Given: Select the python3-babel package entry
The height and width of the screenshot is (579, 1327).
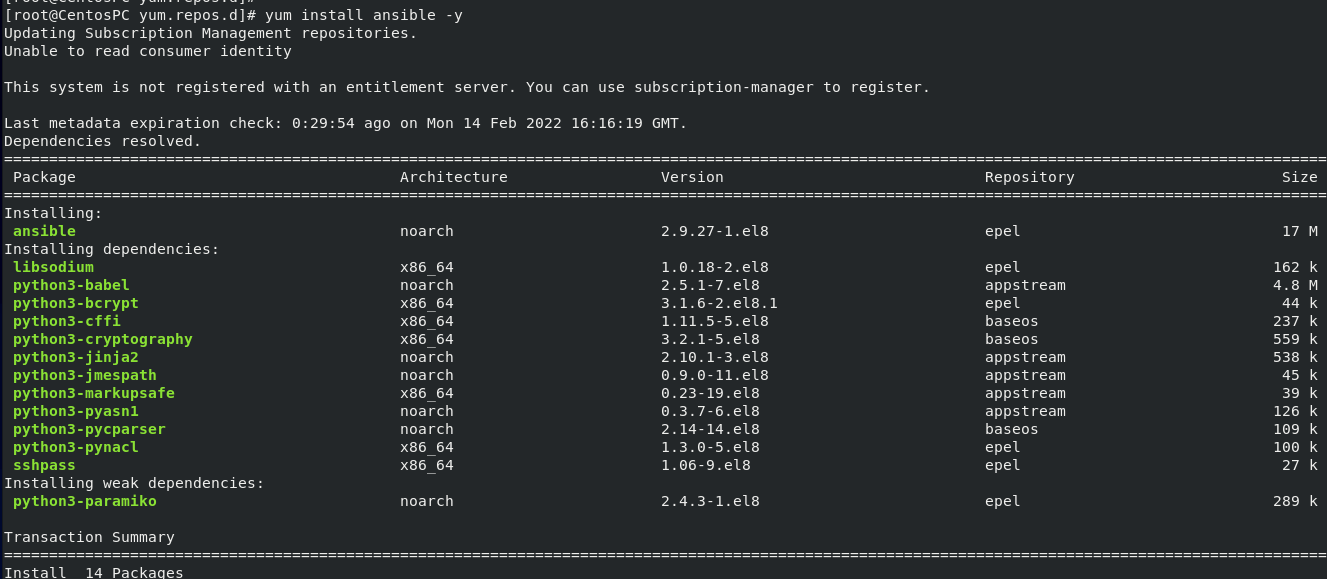Looking at the screenshot, I should [71, 285].
